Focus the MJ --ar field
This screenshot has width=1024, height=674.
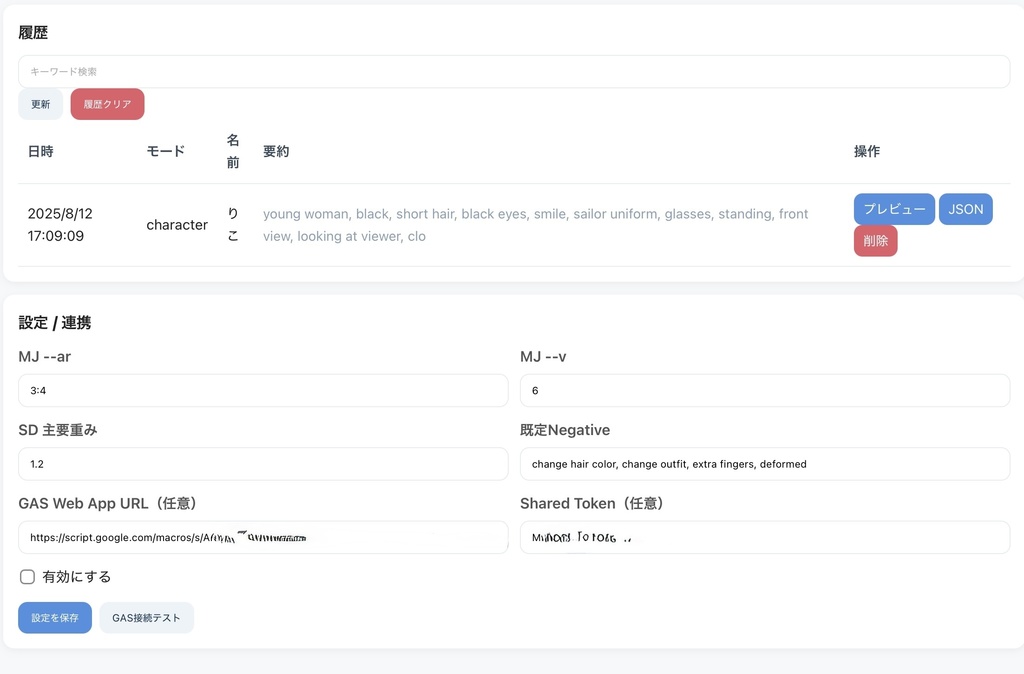pyautogui.click(x=263, y=391)
